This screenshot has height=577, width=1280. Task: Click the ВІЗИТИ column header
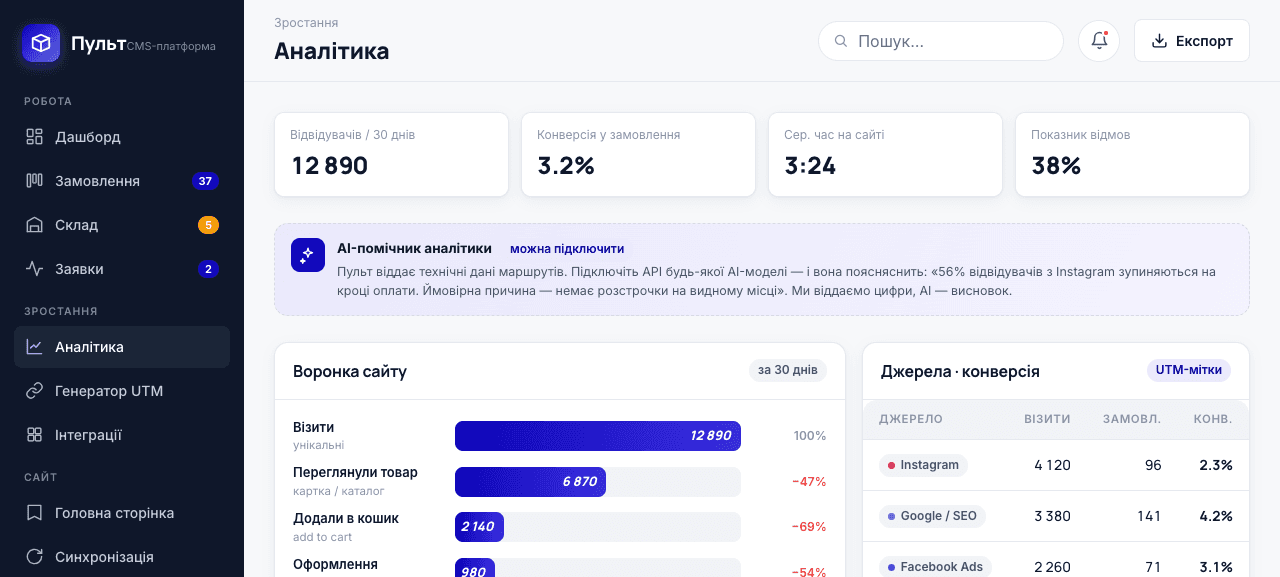coord(1047,419)
